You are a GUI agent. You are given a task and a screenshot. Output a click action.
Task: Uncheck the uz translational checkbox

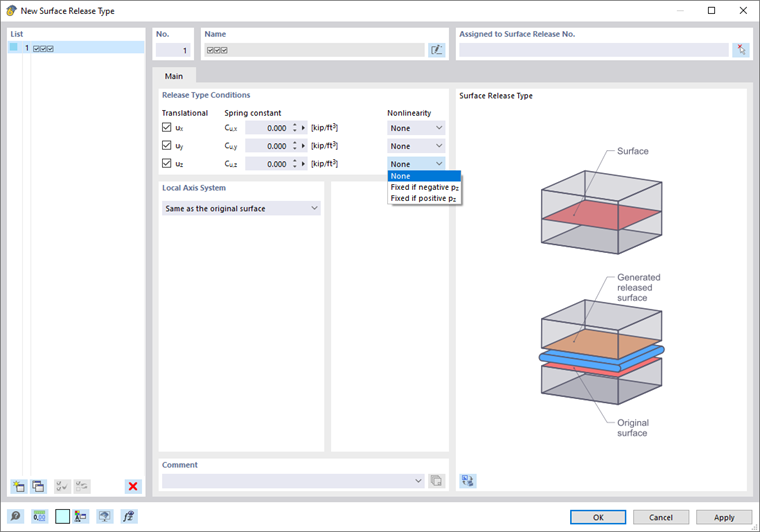pos(167,163)
